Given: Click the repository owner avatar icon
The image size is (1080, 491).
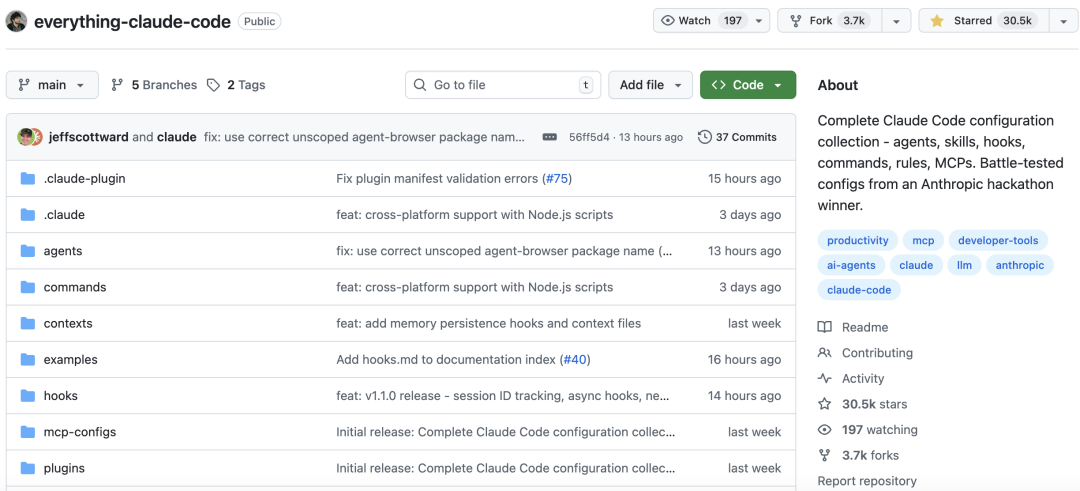Looking at the screenshot, I should tap(17, 21).
